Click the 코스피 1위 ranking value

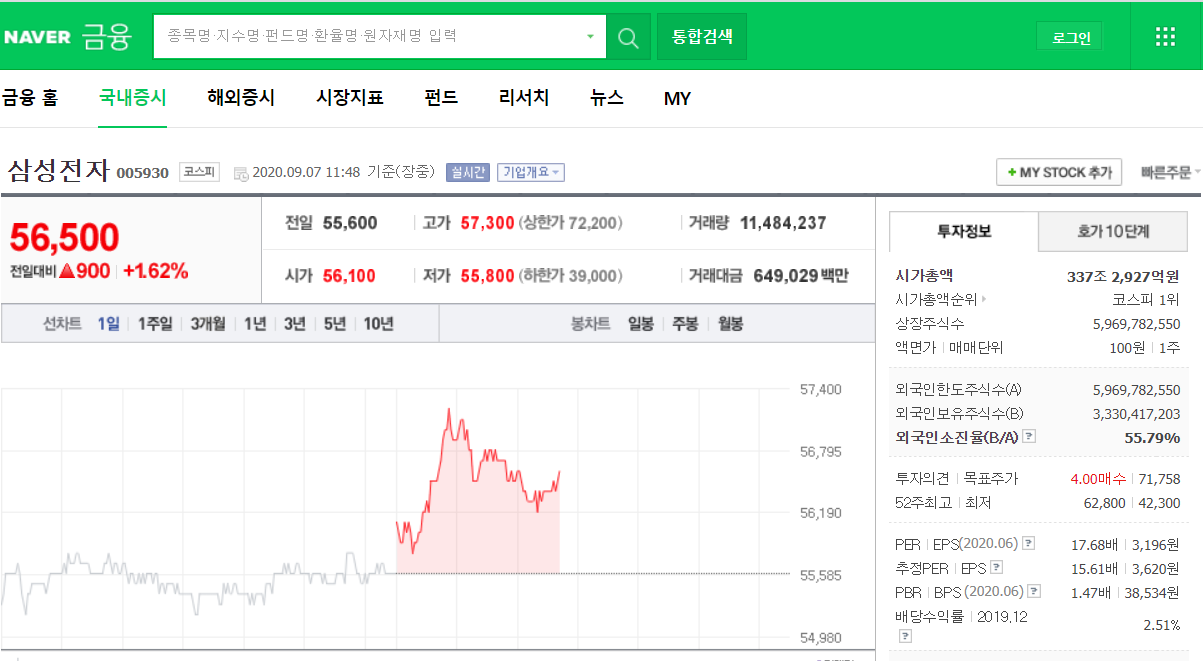click(1146, 299)
